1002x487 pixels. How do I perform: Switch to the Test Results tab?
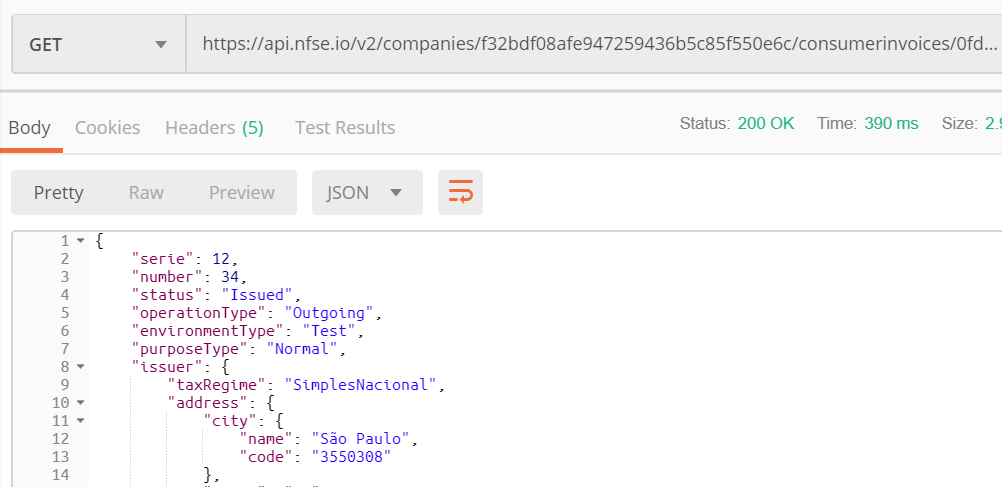pos(345,128)
